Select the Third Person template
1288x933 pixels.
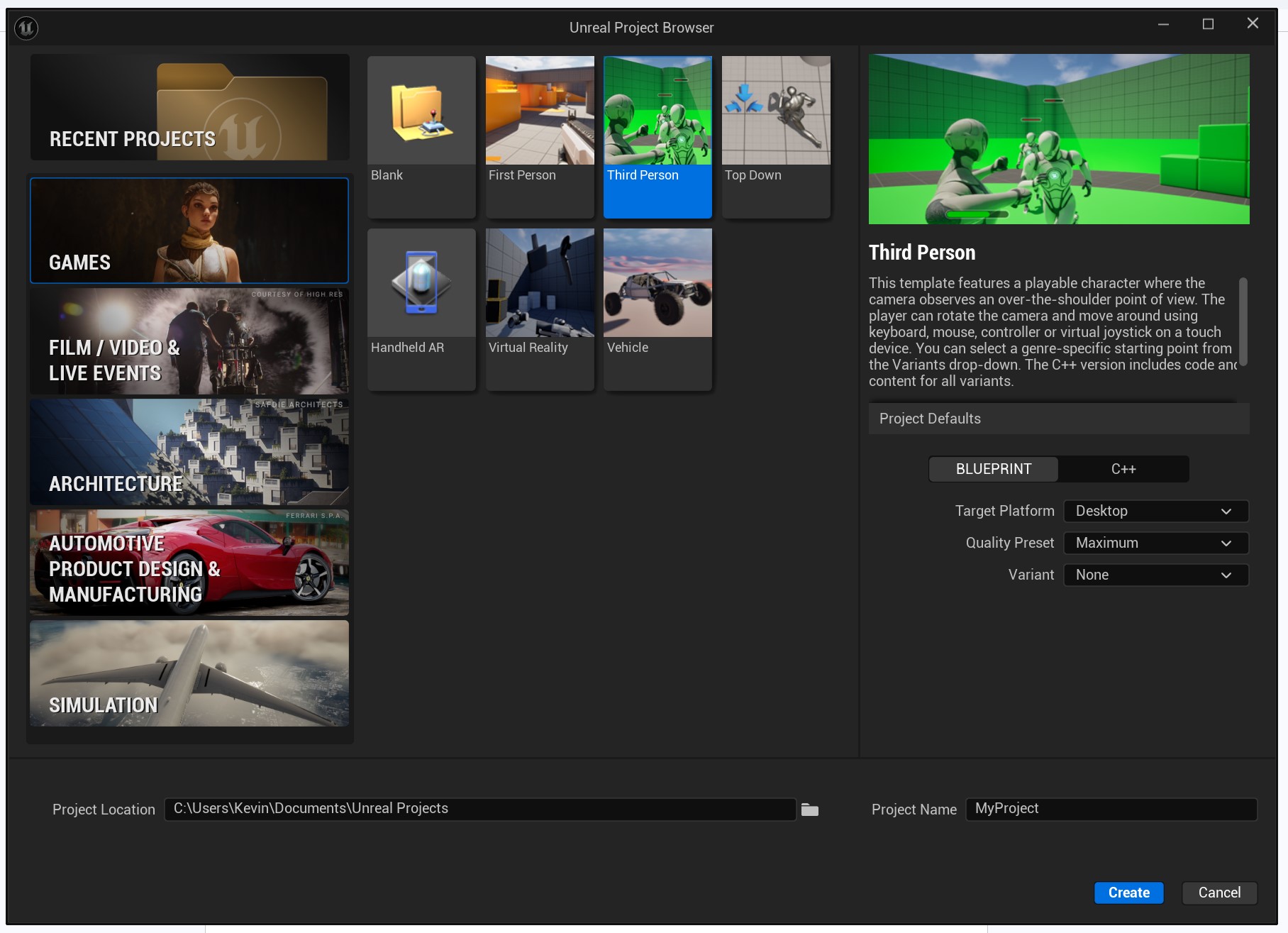[x=657, y=137]
